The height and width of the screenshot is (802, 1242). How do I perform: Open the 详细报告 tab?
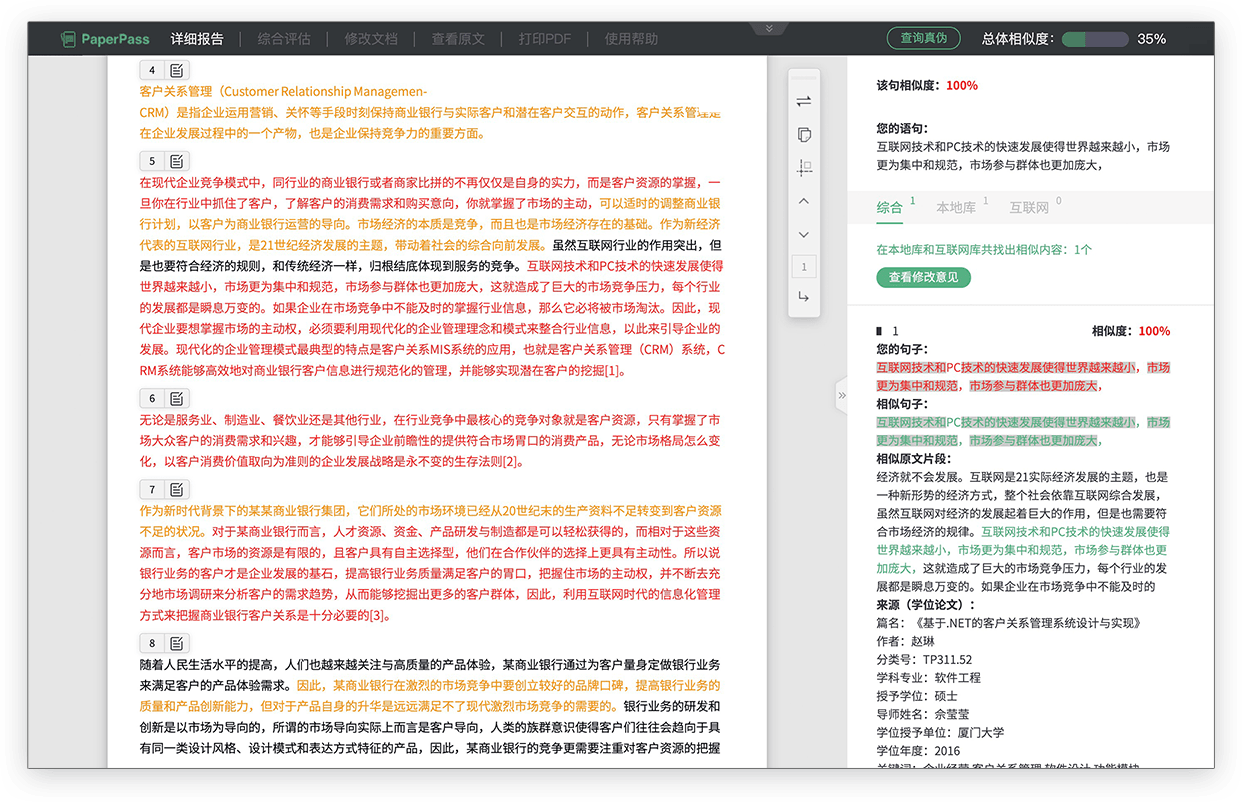tap(197, 39)
